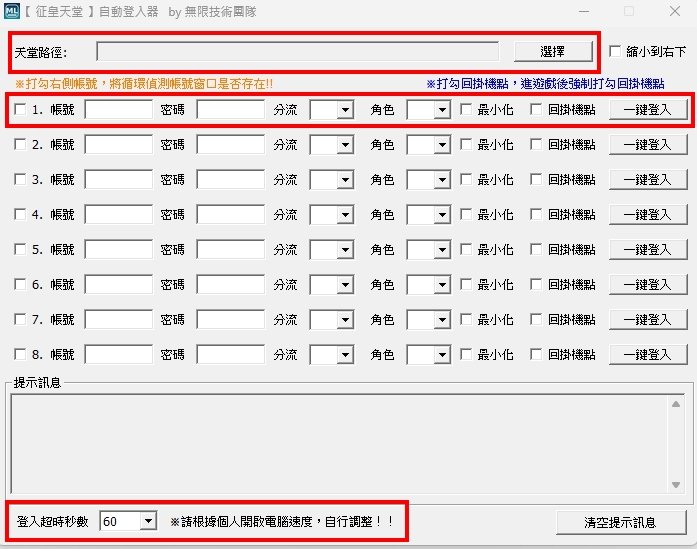
Task: Open the 分流 dropdown in row 7
Action: tap(345, 320)
